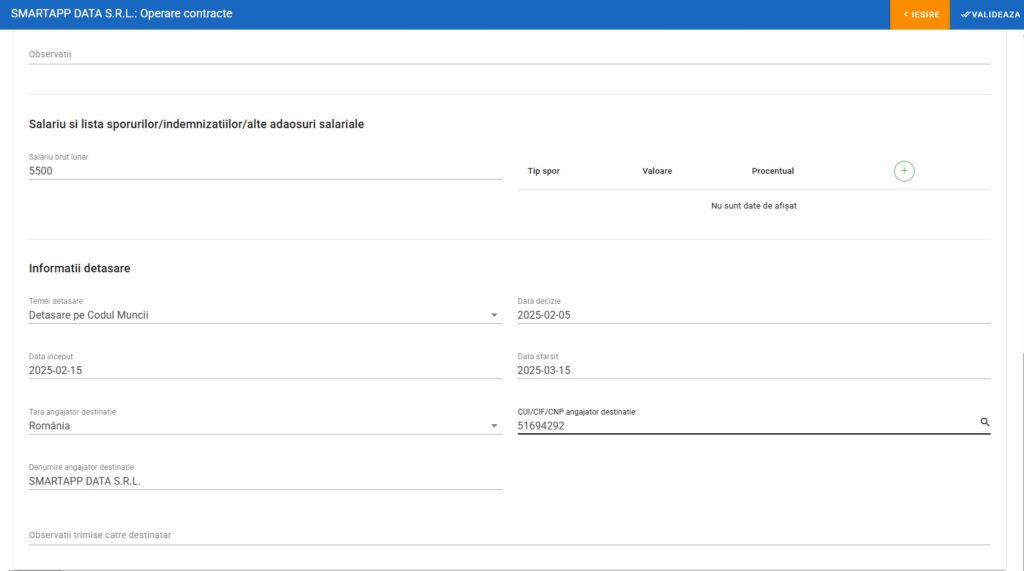The width and height of the screenshot is (1024, 571).
Task: Click the Data decizie date field
Action: pos(753,315)
